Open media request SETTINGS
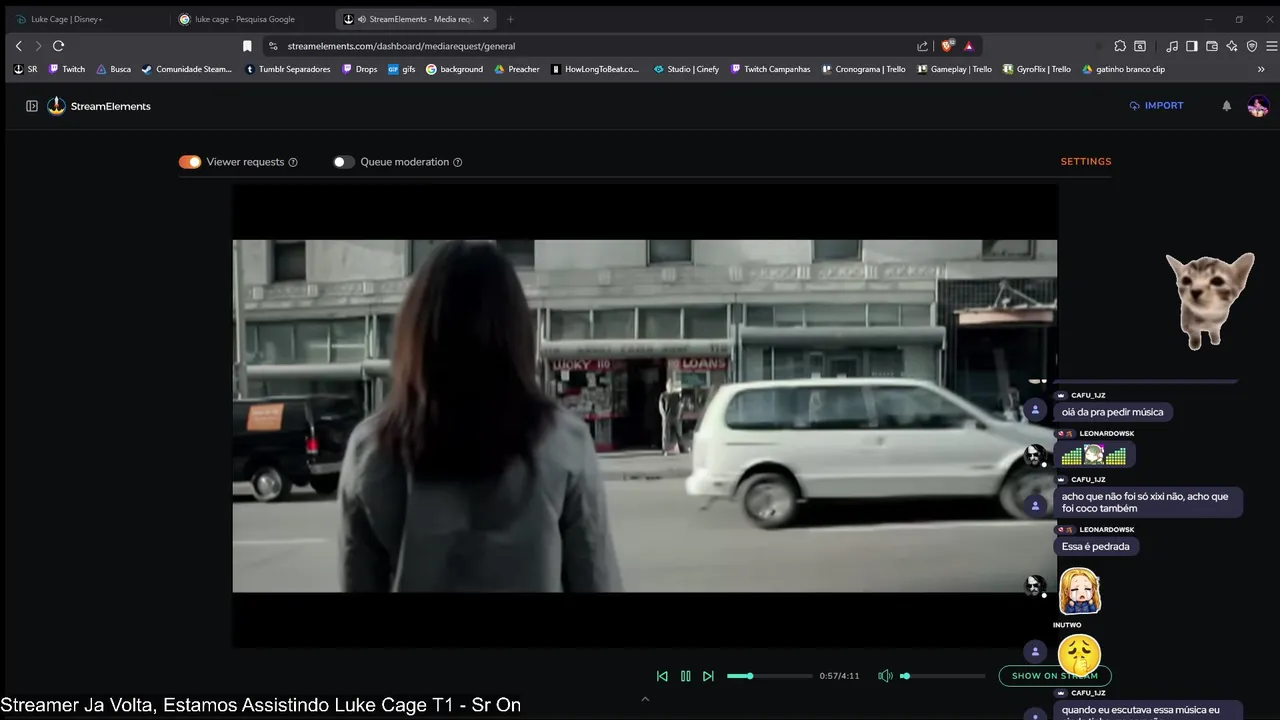This screenshot has height=720, width=1280. (1086, 162)
